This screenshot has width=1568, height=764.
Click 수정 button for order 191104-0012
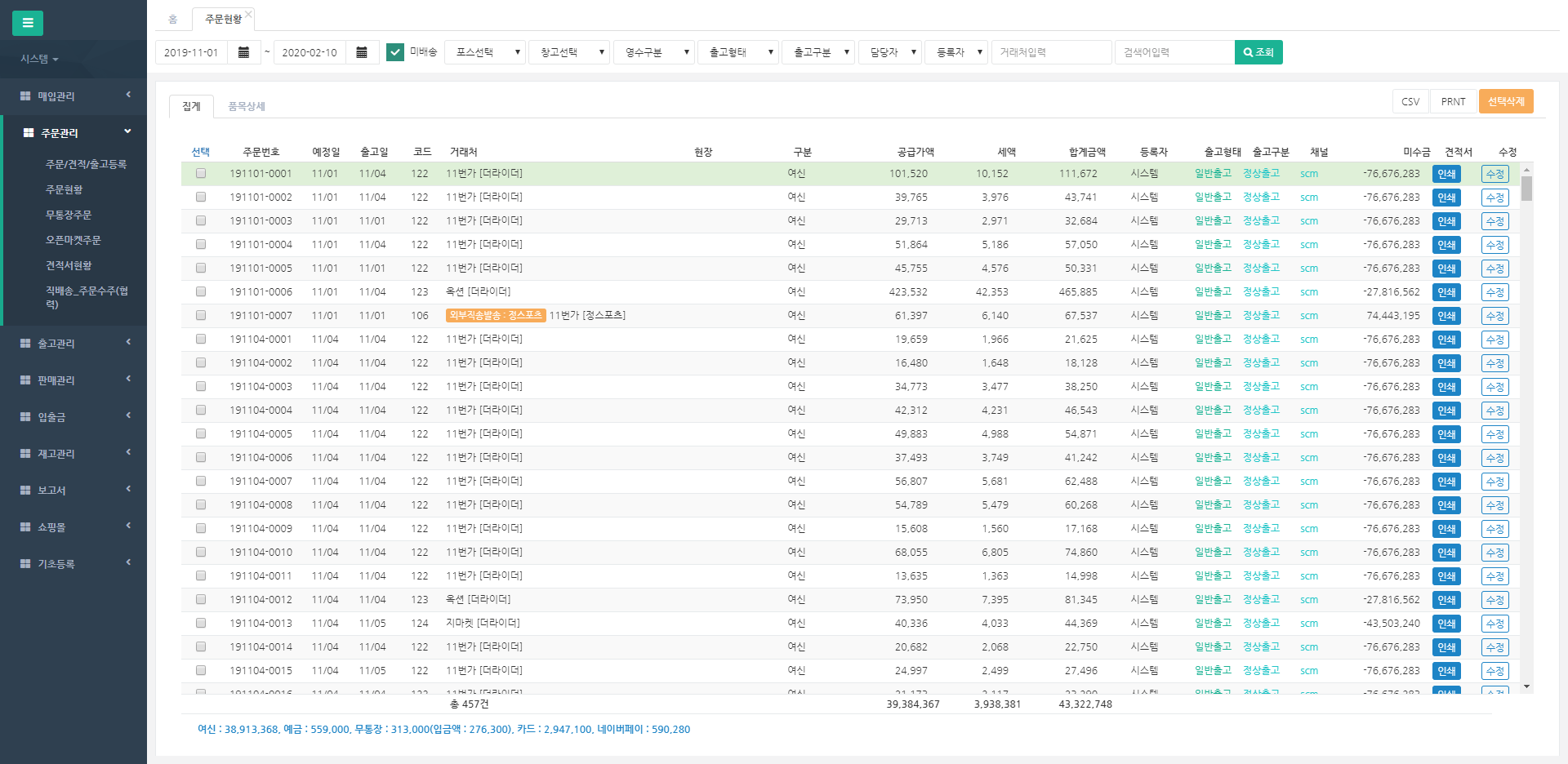(1495, 600)
